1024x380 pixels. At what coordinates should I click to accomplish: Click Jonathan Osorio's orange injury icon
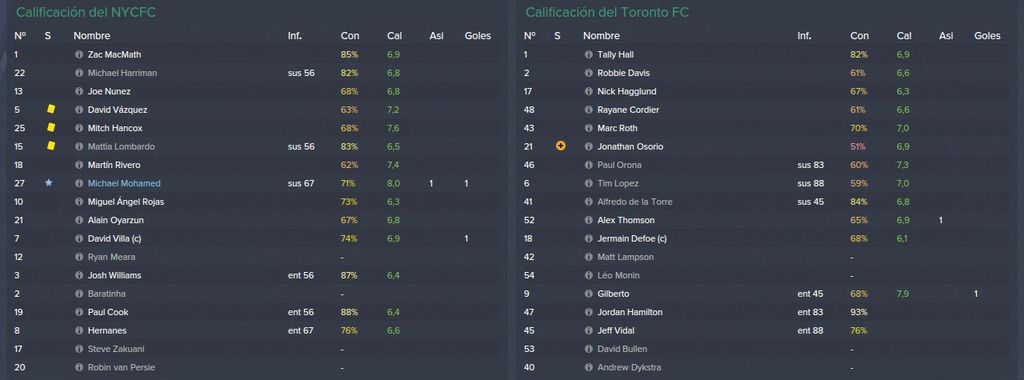point(560,146)
